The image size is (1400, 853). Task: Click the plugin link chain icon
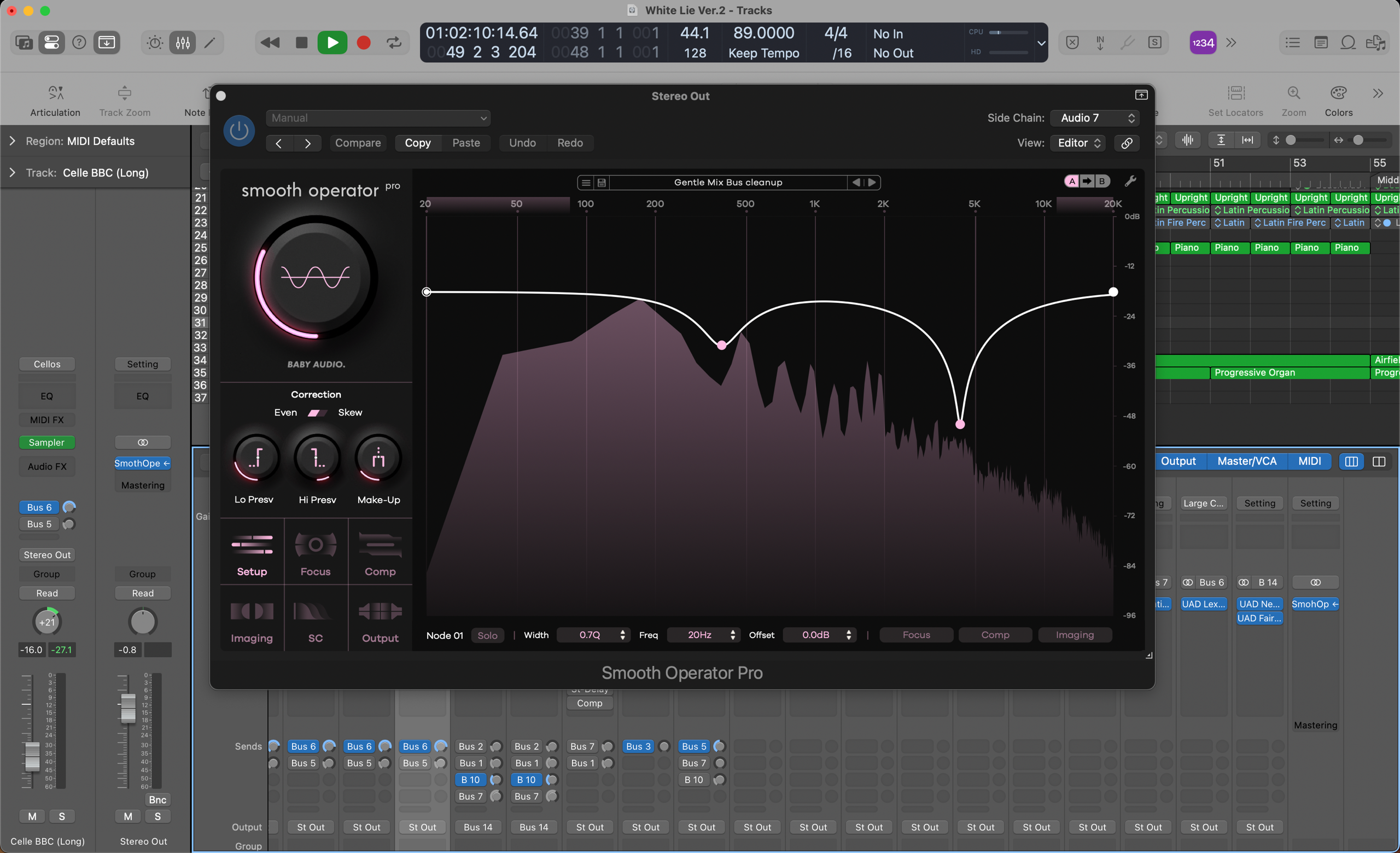[1127, 143]
